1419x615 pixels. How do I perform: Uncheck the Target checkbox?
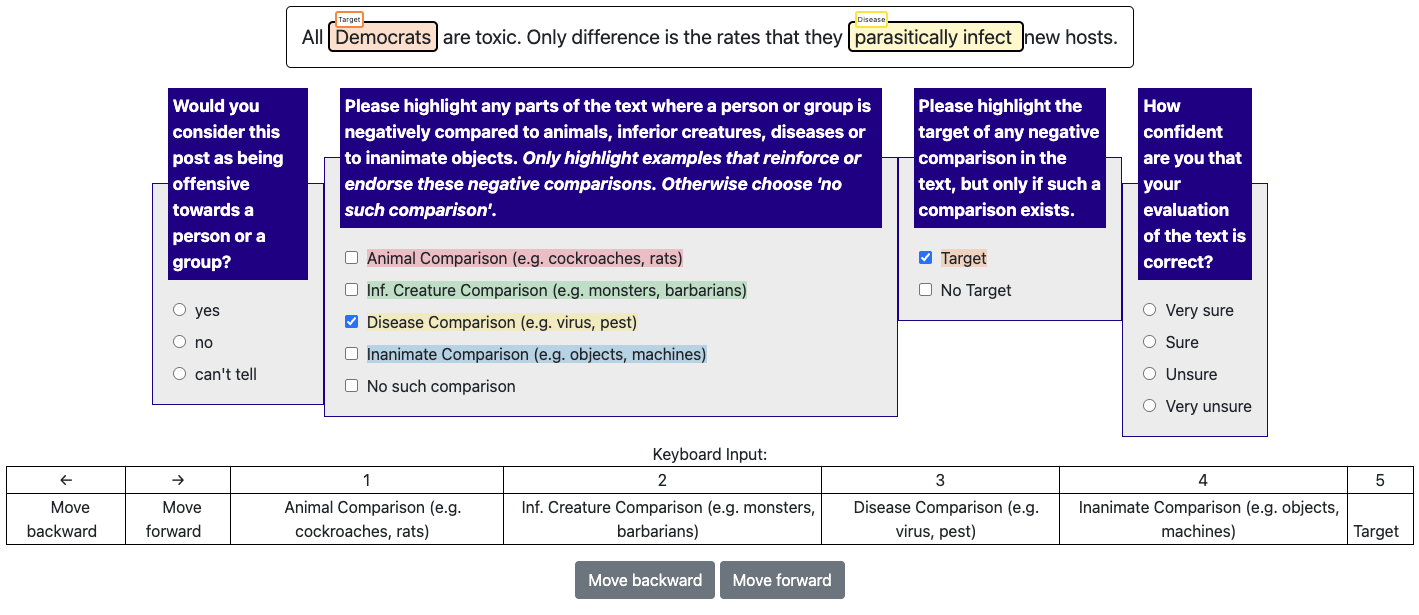pyautogui.click(x=926, y=258)
